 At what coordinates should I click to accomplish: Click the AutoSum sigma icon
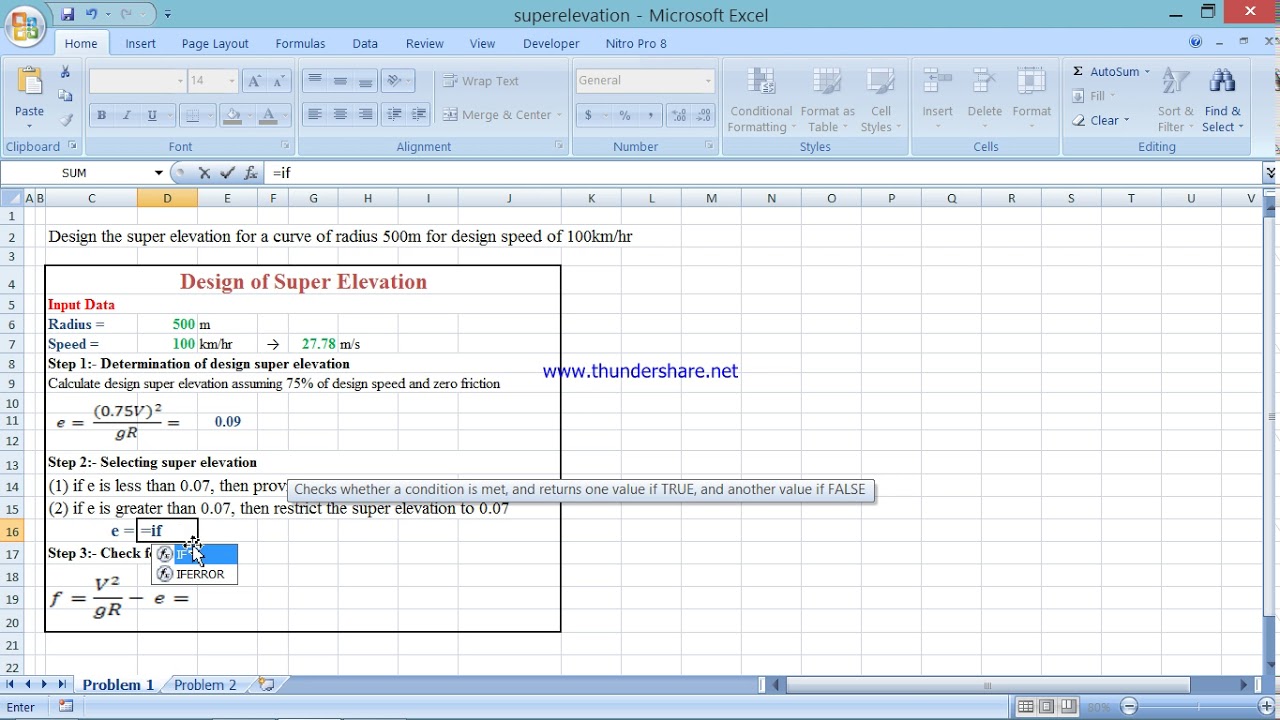1078,71
